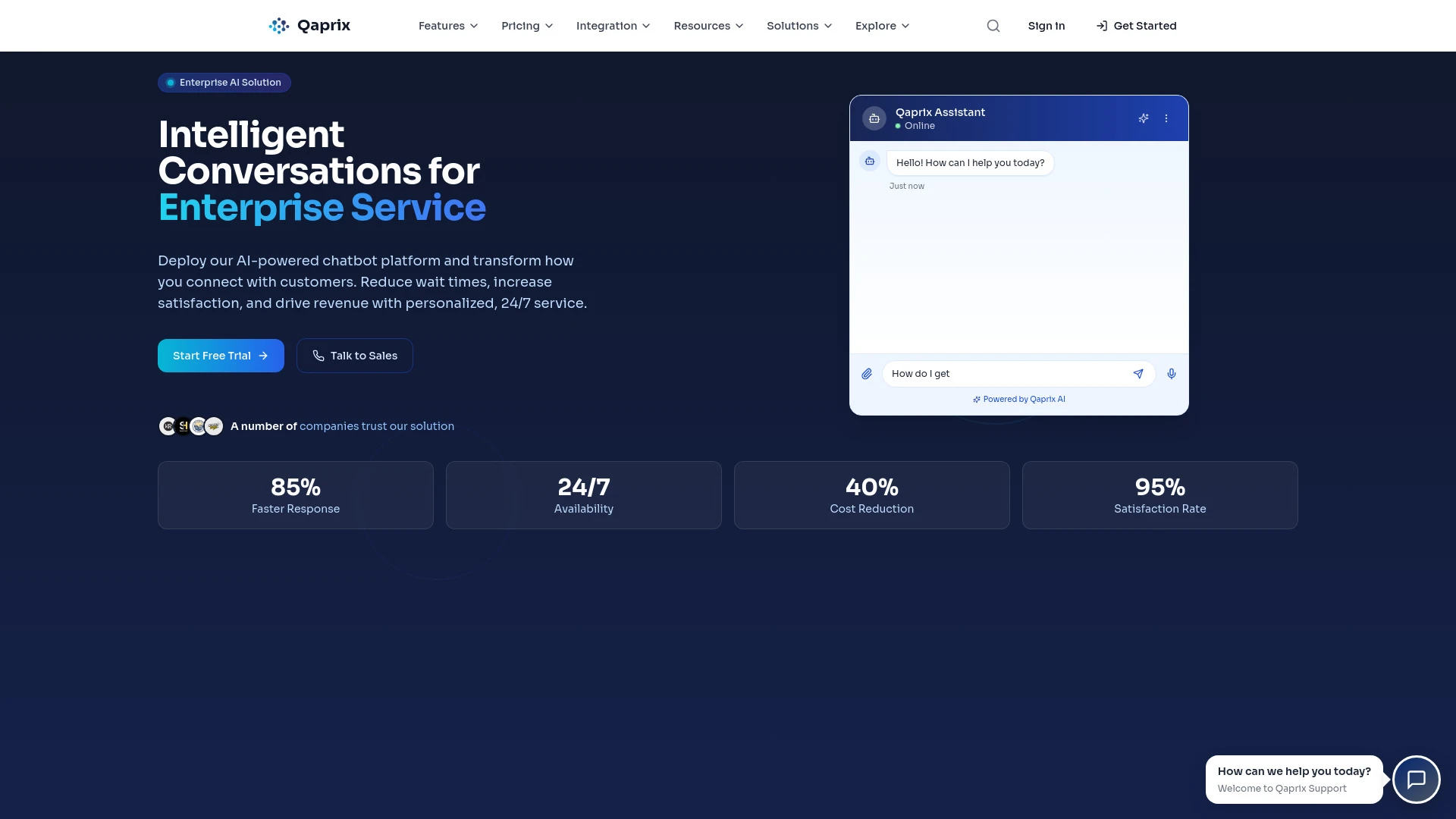Open the Resources dropdown menu
The height and width of the screenshot is (819, 1456).
click(x=708, y=25)
